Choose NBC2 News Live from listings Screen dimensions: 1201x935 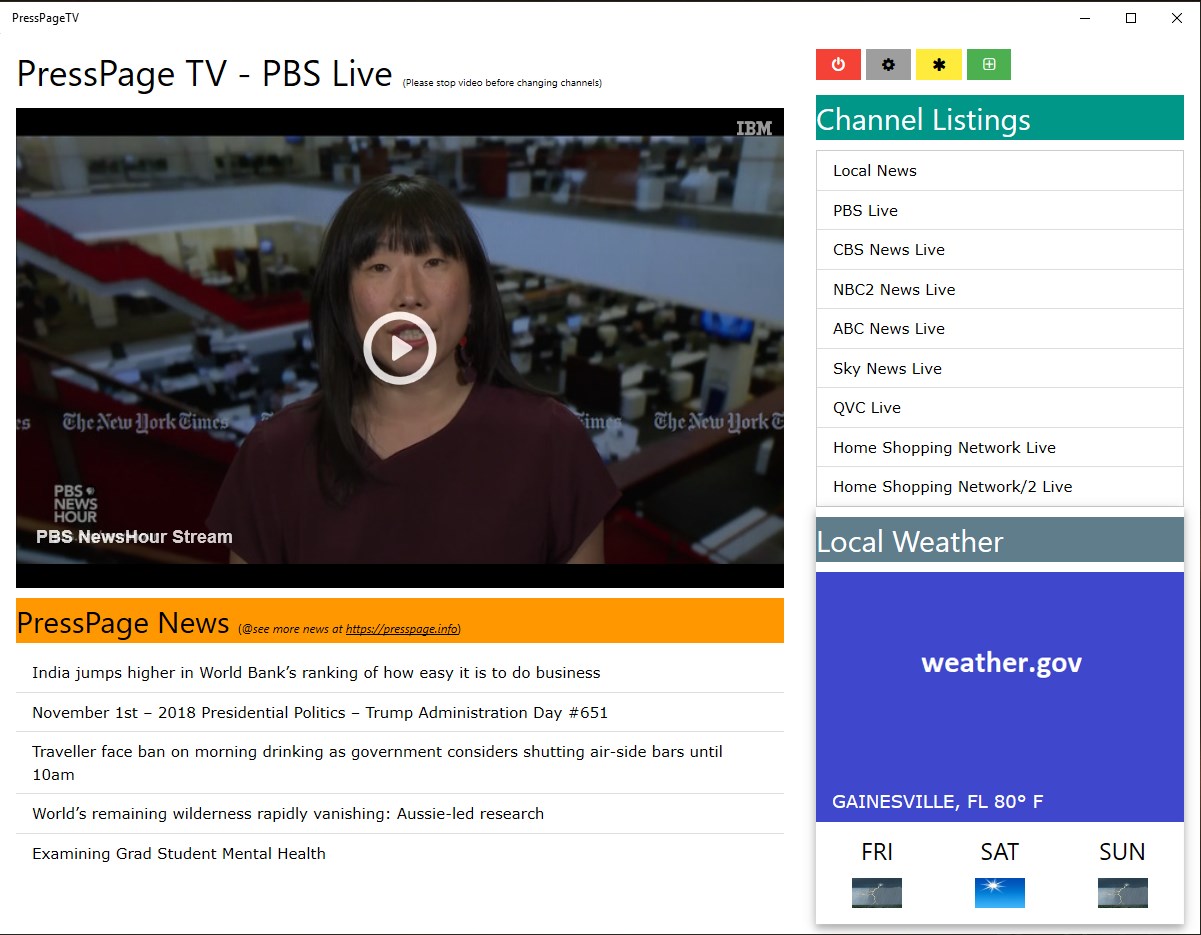(1000, 289)
